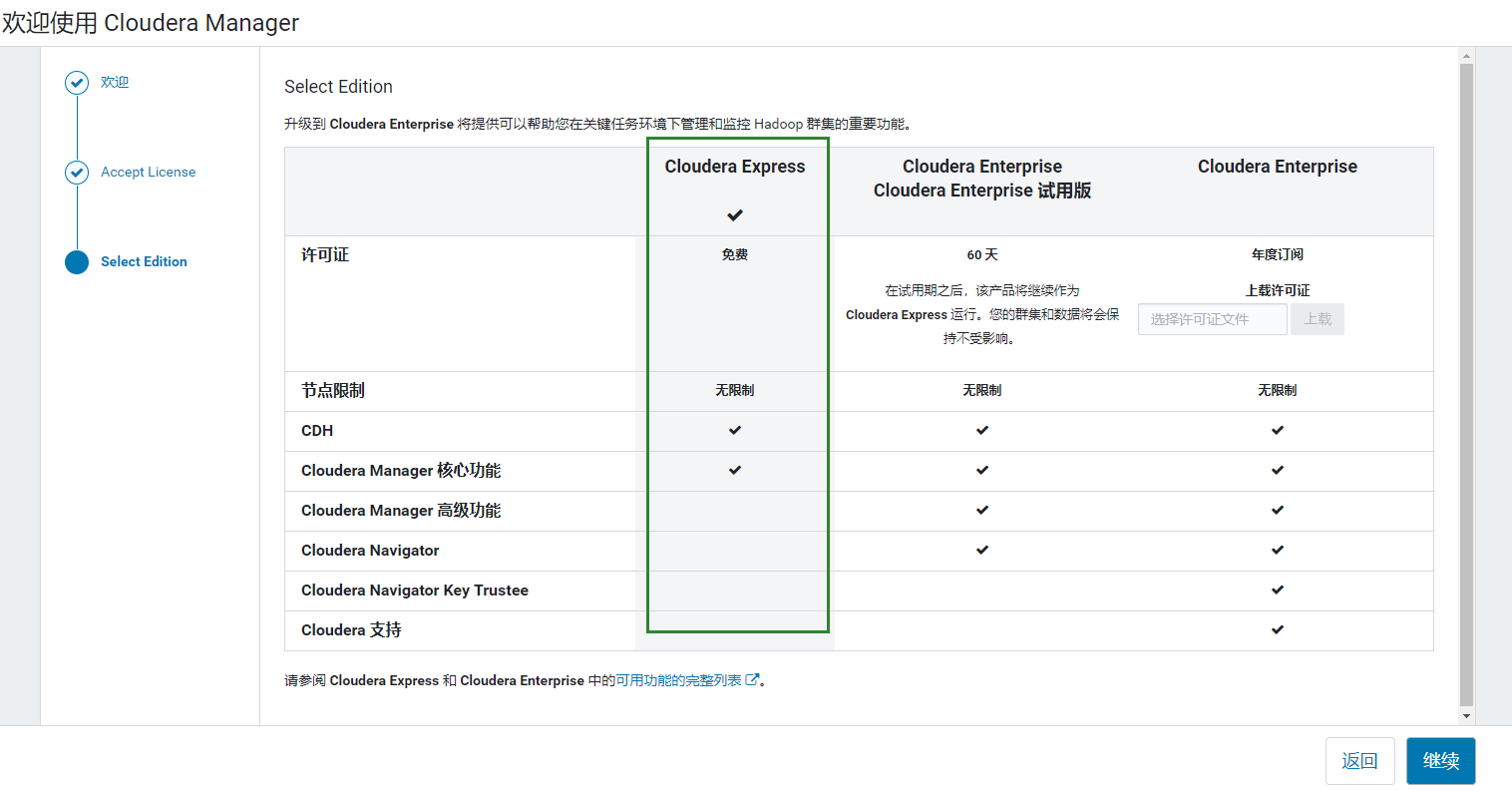The image size is (1512, 791).
Task: Click the 60 天 trial duration text
Action: (982, 254)
